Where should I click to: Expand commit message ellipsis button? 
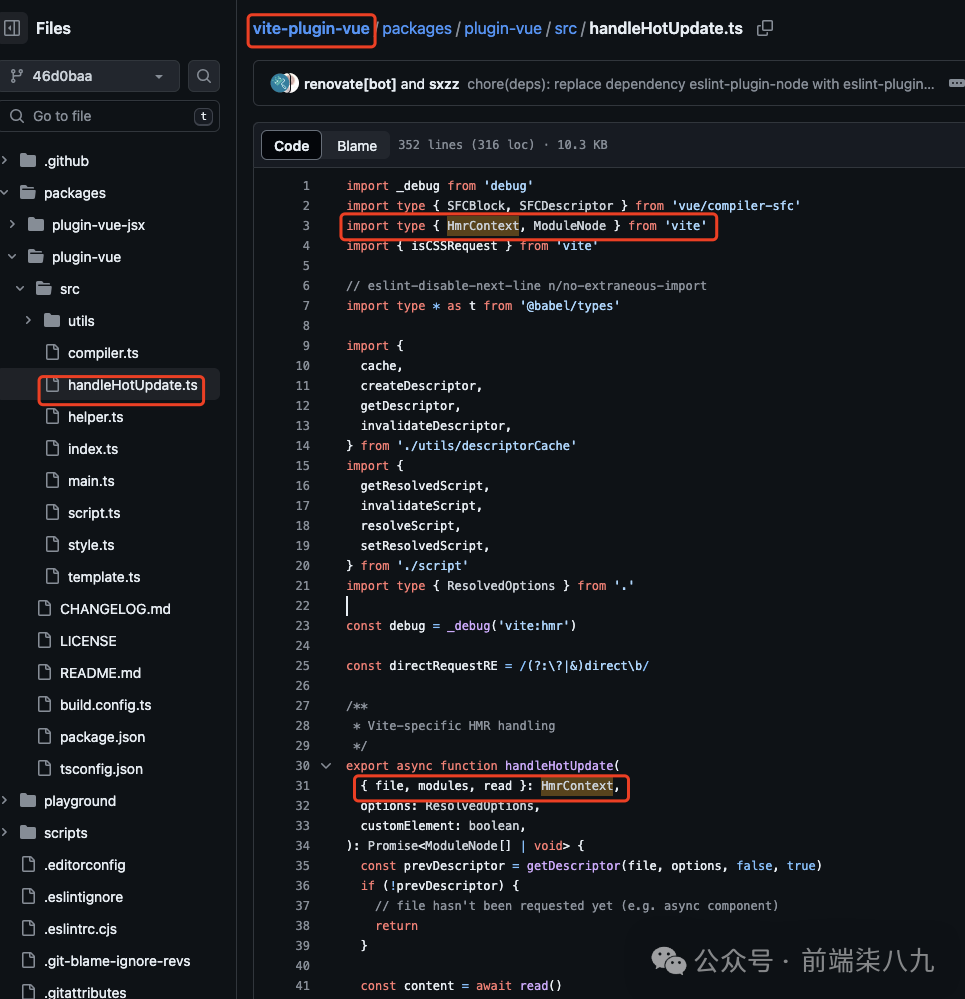(x=956, y=83)
